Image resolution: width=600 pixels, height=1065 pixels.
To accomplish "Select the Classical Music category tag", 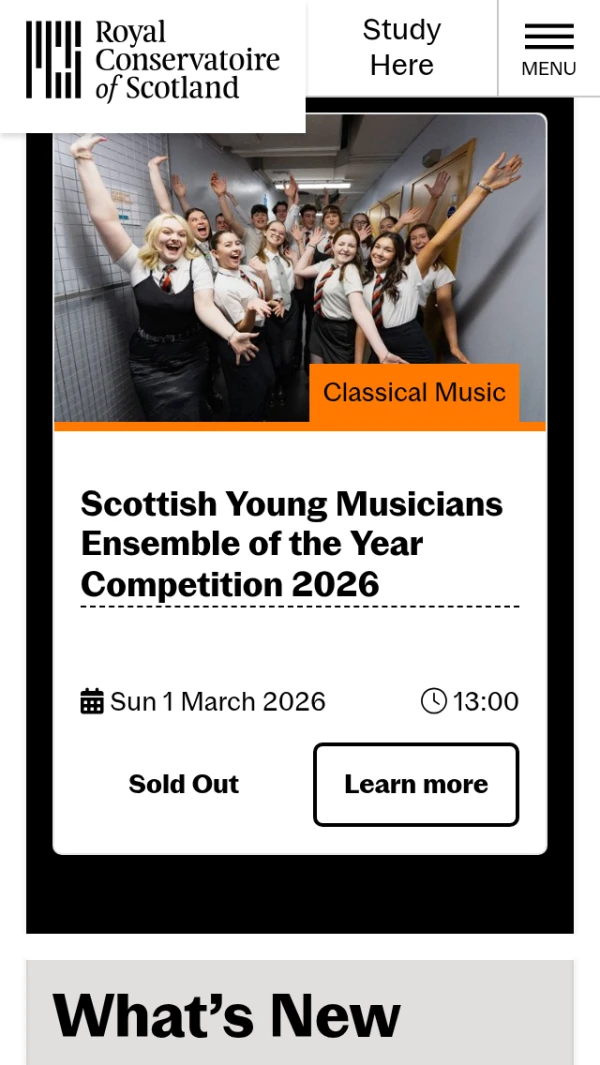I will (x=414, y=392).
